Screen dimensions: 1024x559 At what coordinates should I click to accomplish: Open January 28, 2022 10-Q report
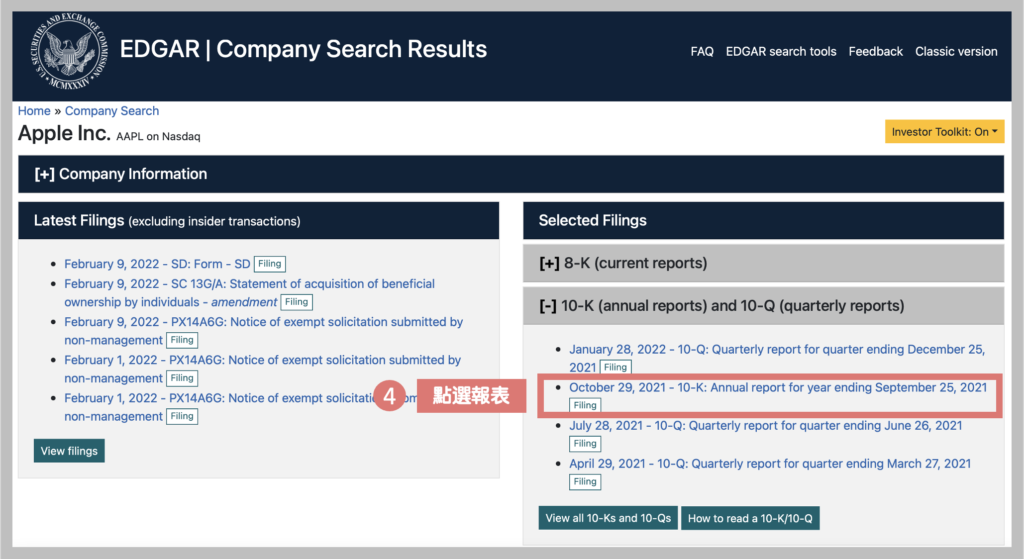[776, 358]
